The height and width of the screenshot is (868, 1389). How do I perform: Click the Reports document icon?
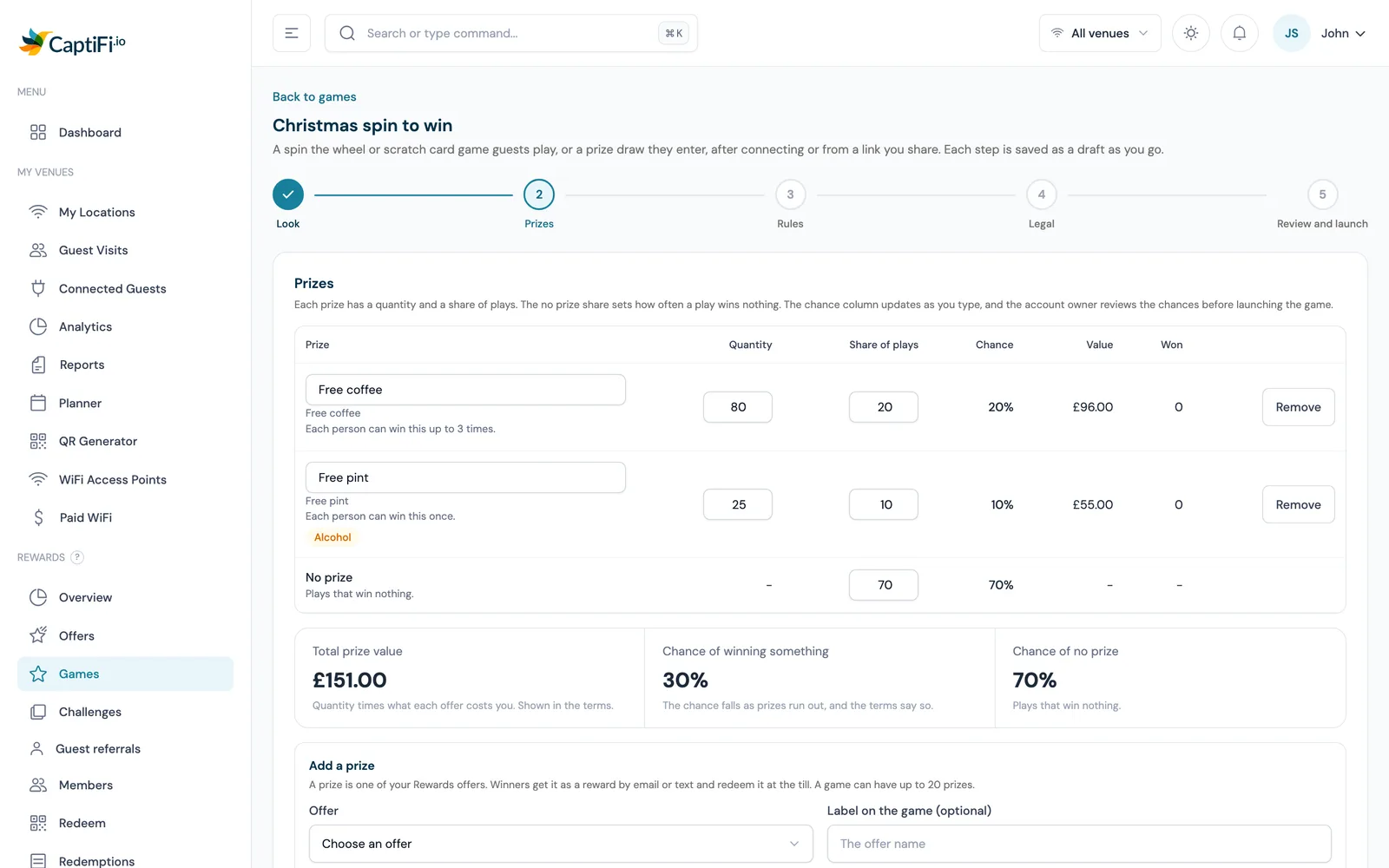[38, 365]
